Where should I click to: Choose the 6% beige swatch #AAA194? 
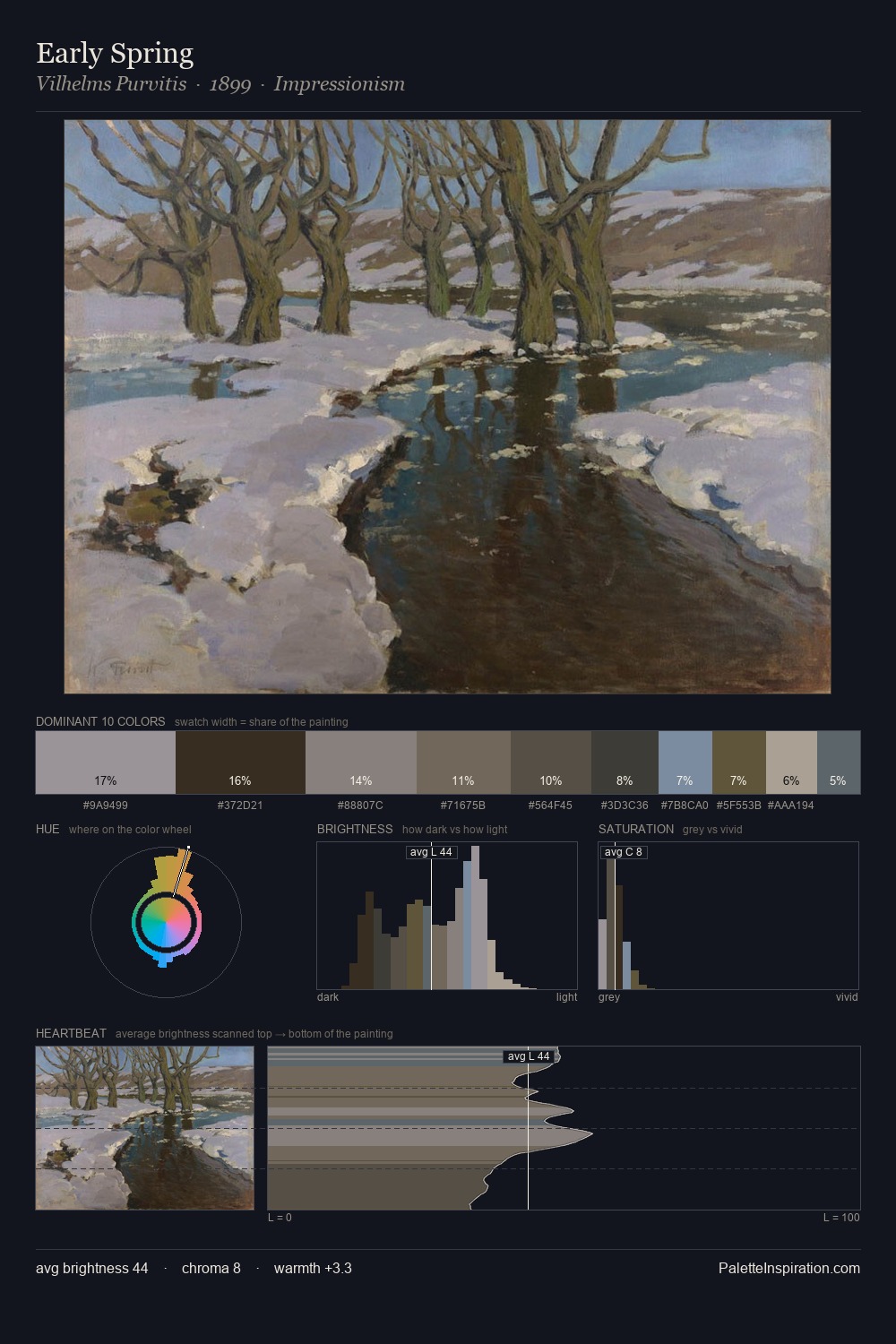coord(791,762)
